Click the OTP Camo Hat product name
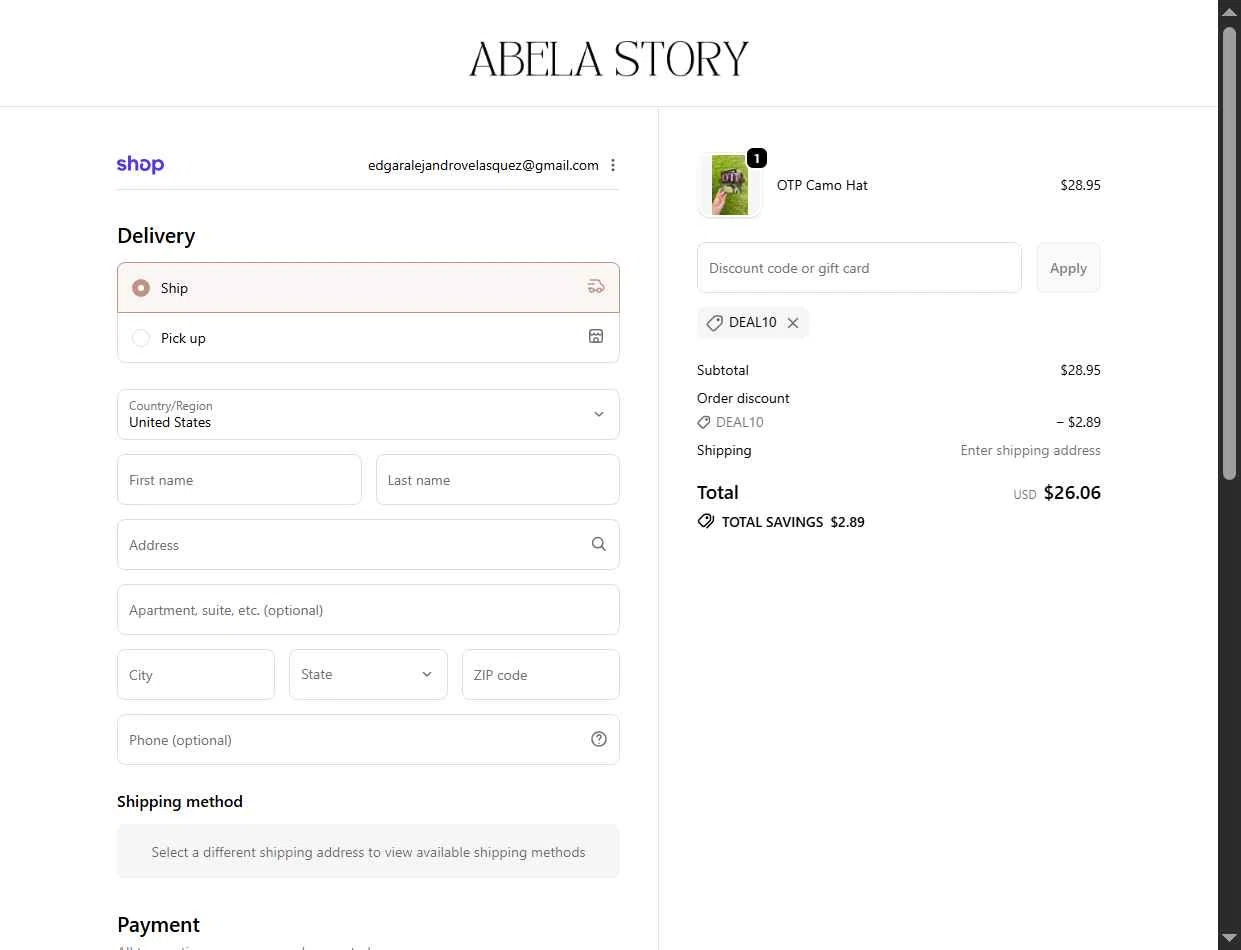 [822, 185]
